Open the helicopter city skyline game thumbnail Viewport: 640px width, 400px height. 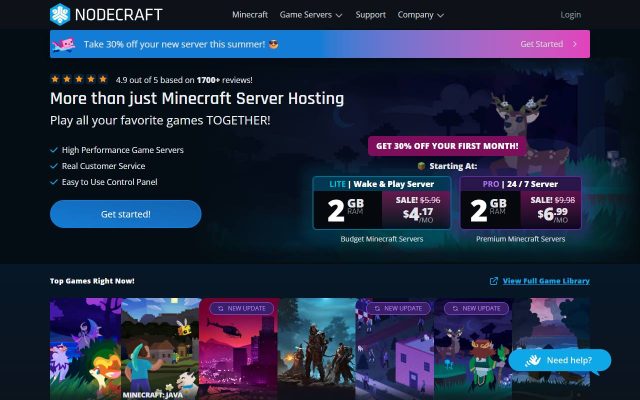tap(239, 349)
